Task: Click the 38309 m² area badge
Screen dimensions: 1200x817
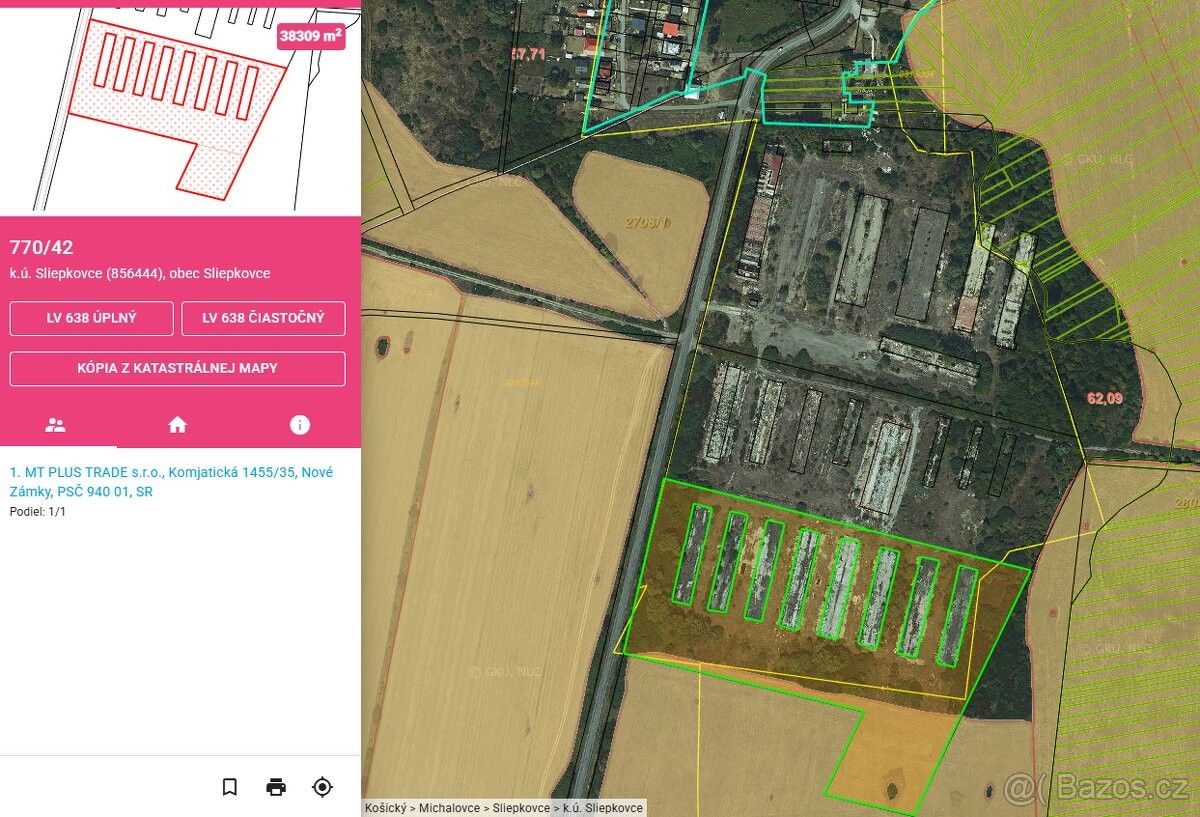Action: tap(311, 37)
